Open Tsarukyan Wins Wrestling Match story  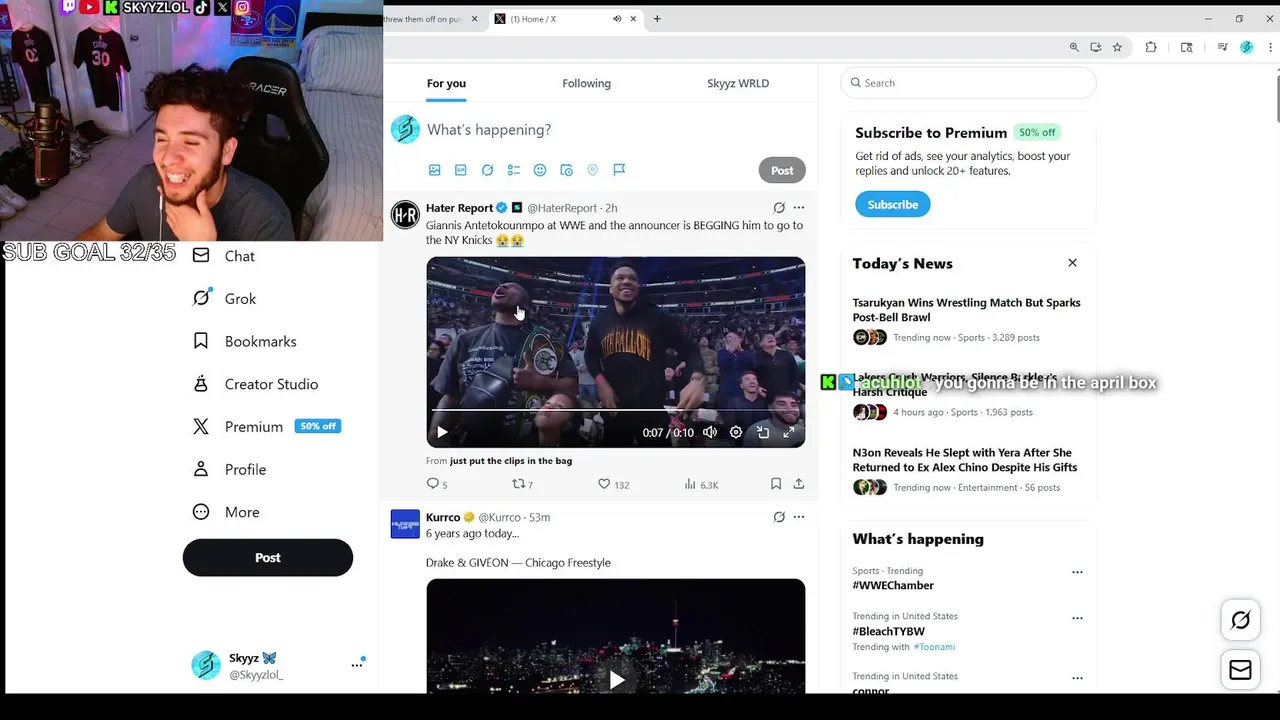point(967,310)
